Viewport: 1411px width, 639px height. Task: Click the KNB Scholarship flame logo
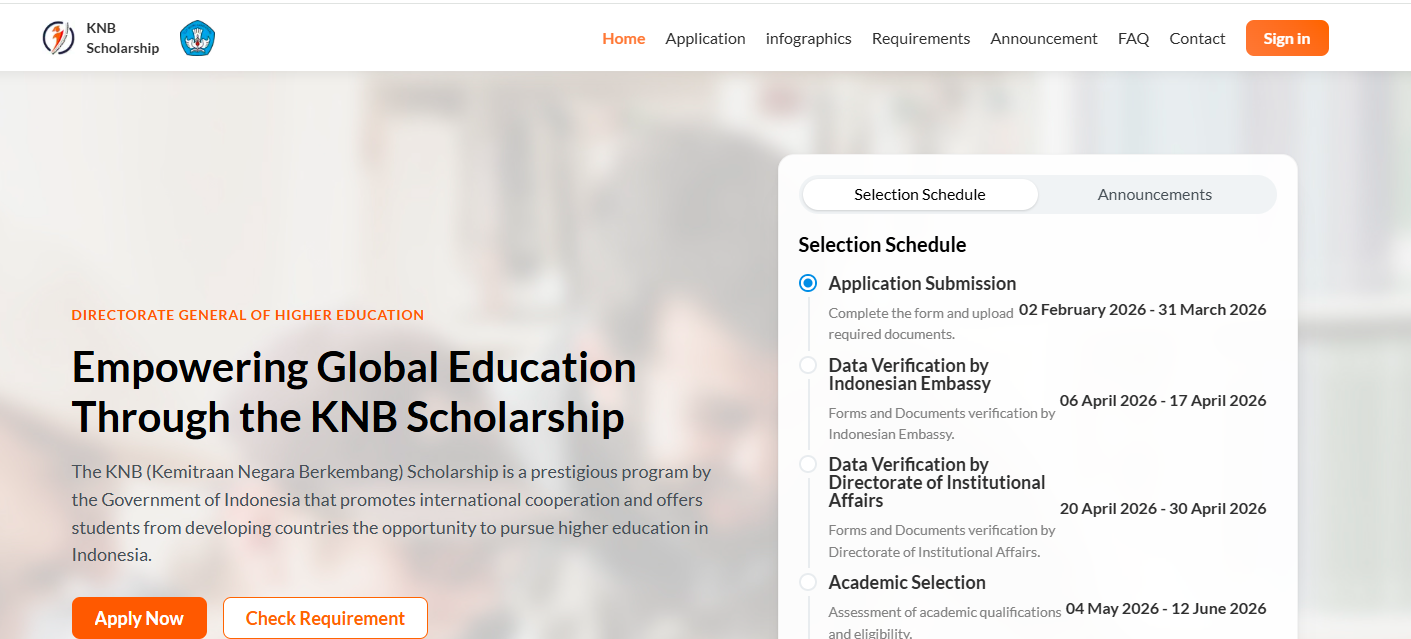tap(58, 38)
